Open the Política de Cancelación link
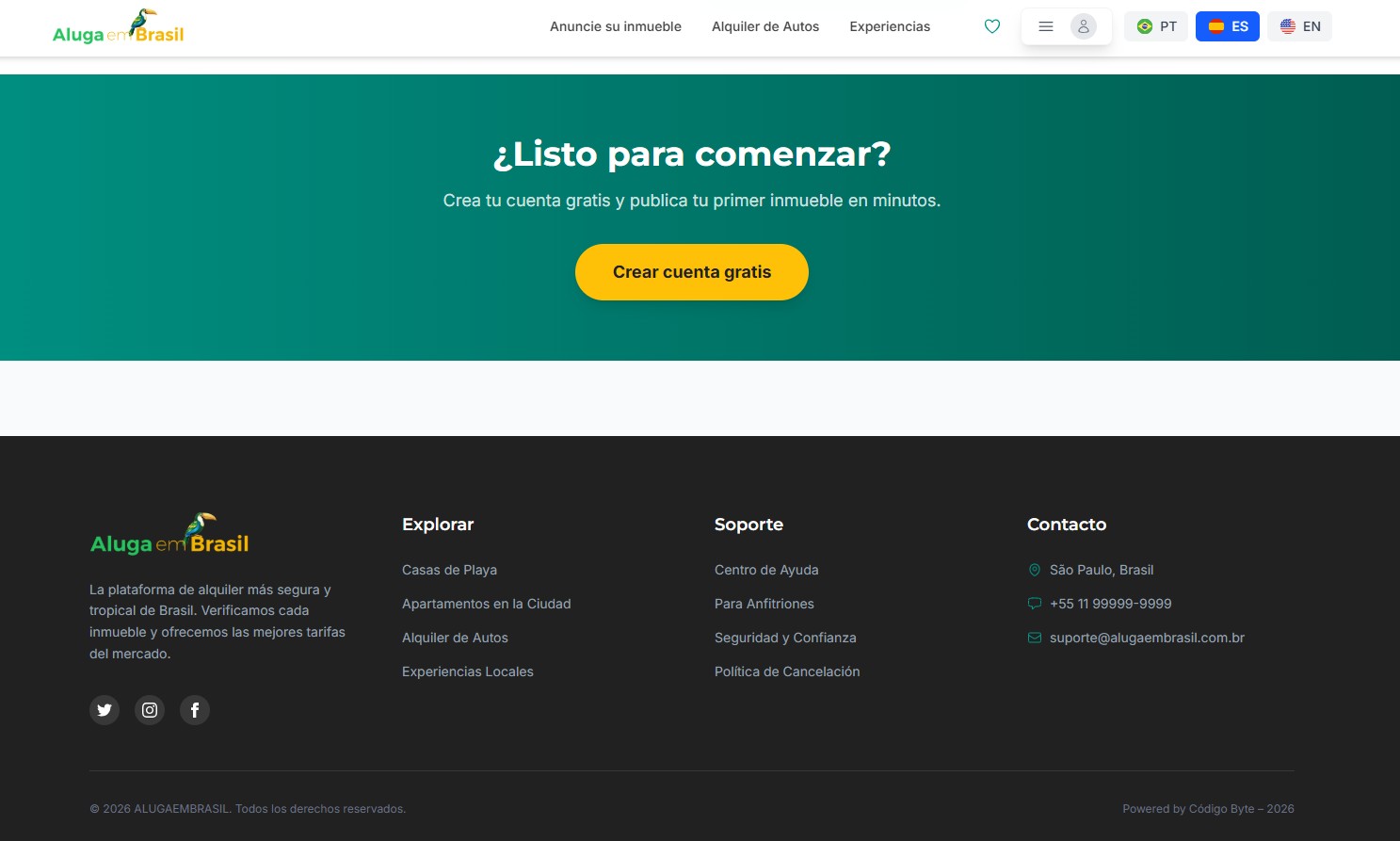This screenshot has height=841, width=1400. [x=787, y=671]
